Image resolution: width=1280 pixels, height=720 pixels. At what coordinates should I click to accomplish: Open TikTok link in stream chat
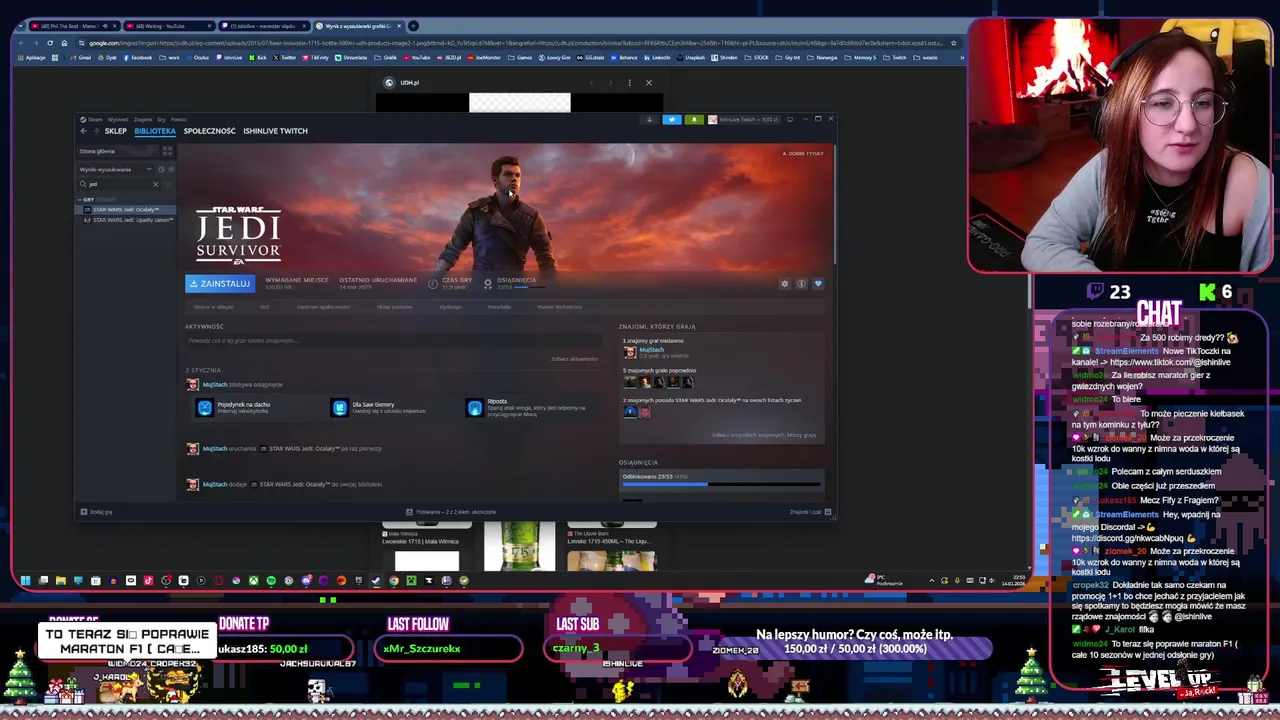coord(1170,362)
